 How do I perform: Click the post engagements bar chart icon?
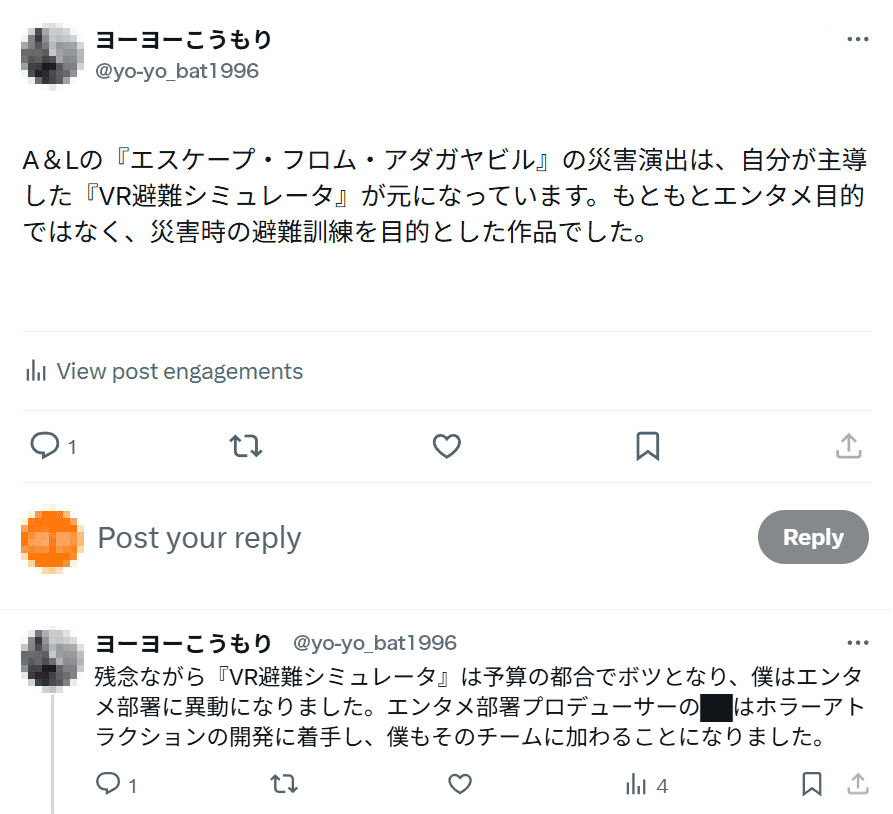pyautogui.click(x=37, y=372)
